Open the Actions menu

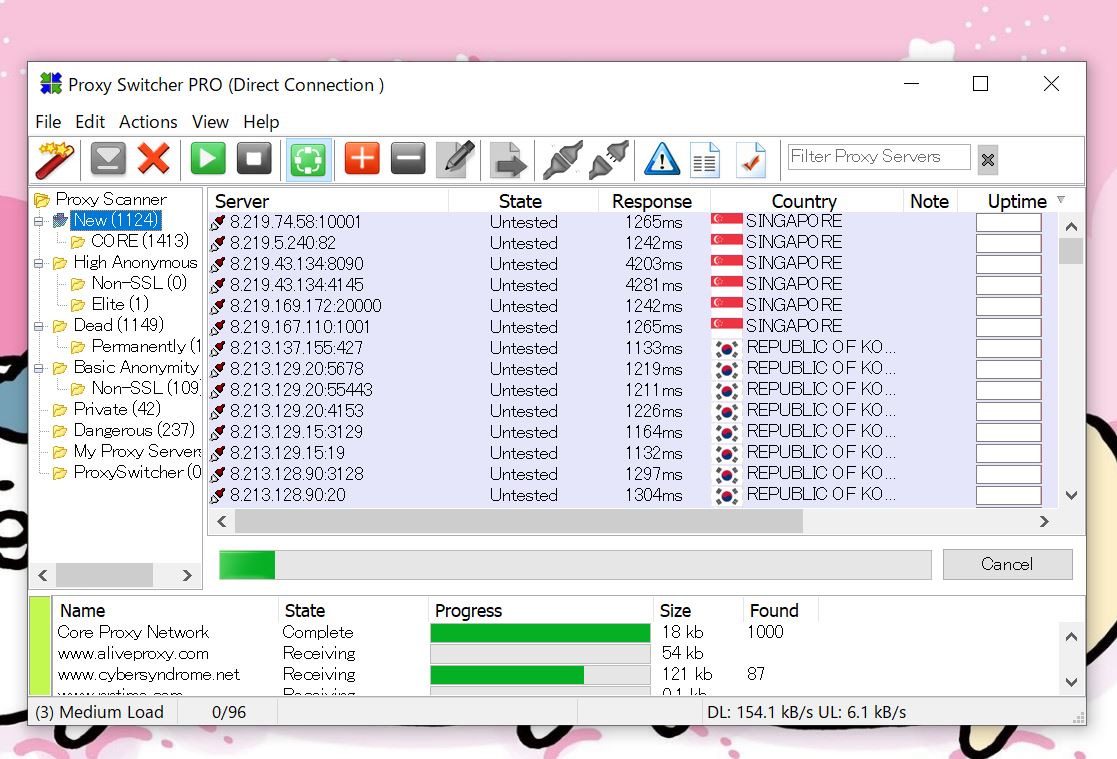tap(148, 122)
